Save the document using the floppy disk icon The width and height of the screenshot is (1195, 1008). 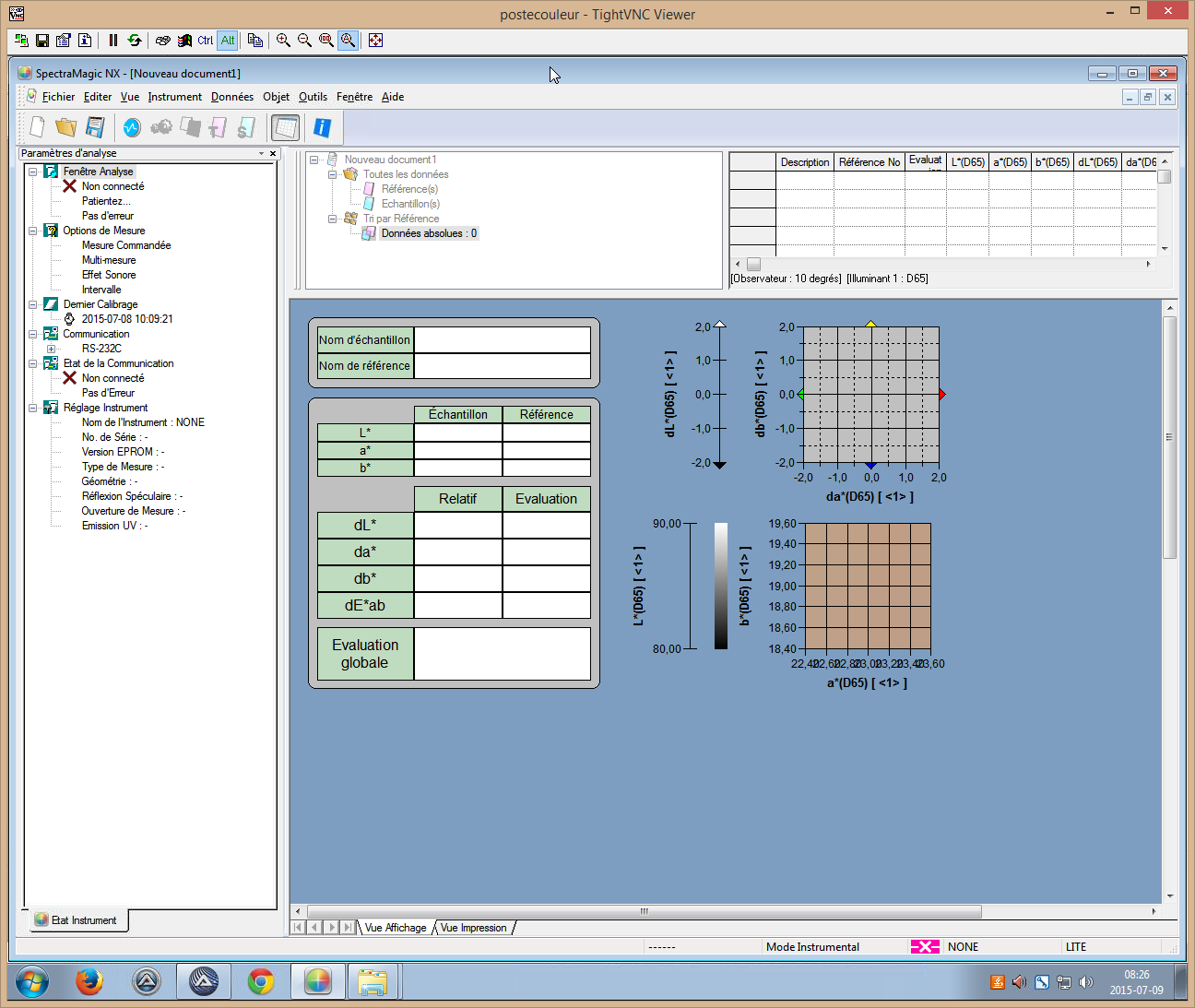pyautogui.click(x=95, y=127)
